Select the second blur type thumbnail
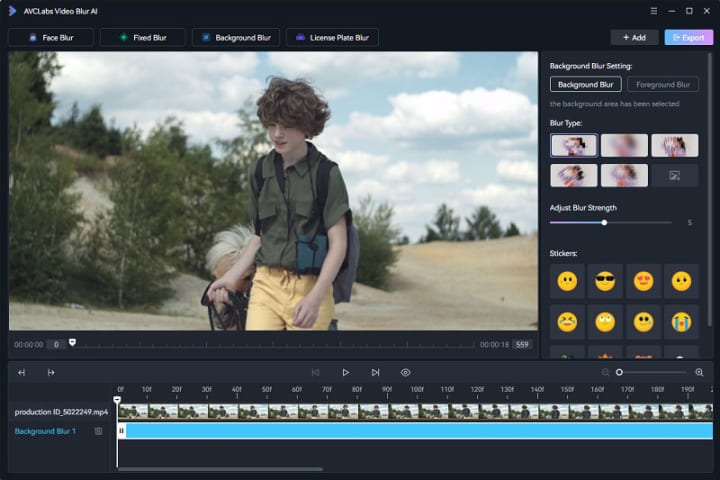 point(624,145)
